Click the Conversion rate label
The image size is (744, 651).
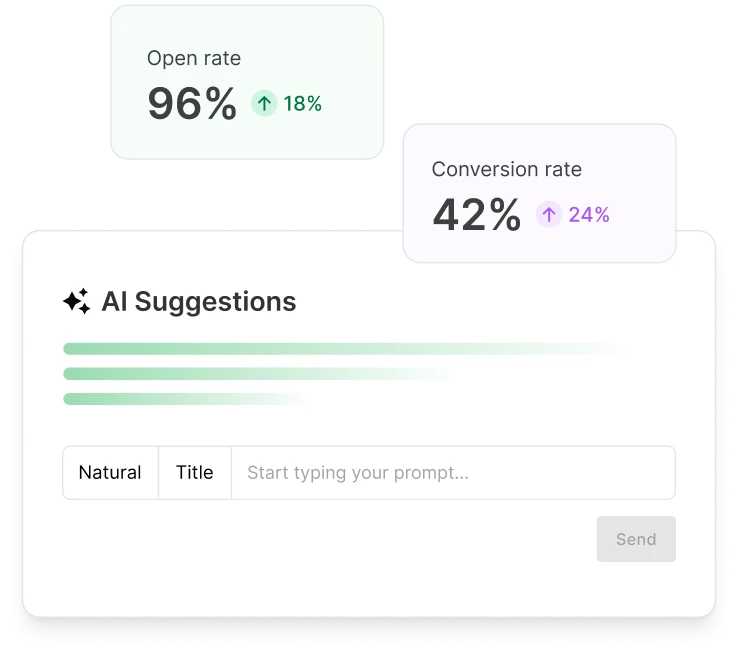coord(506,169)
